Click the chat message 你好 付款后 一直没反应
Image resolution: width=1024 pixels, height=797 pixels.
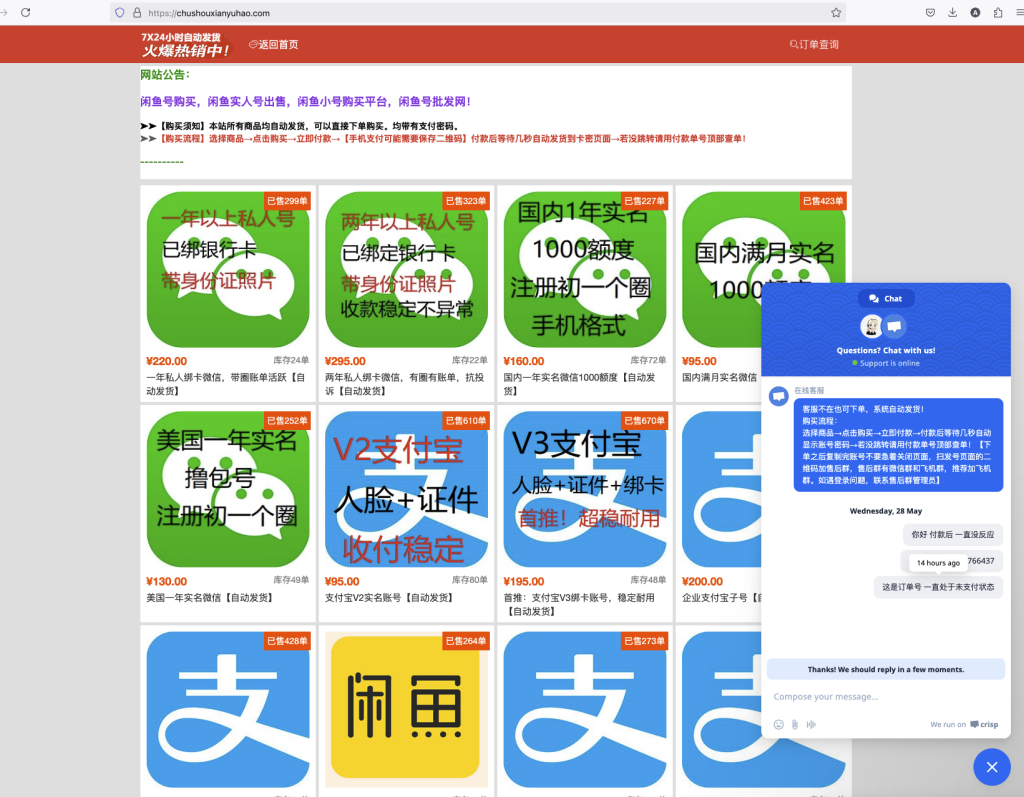pyautogui.click(x=953, y=534)
